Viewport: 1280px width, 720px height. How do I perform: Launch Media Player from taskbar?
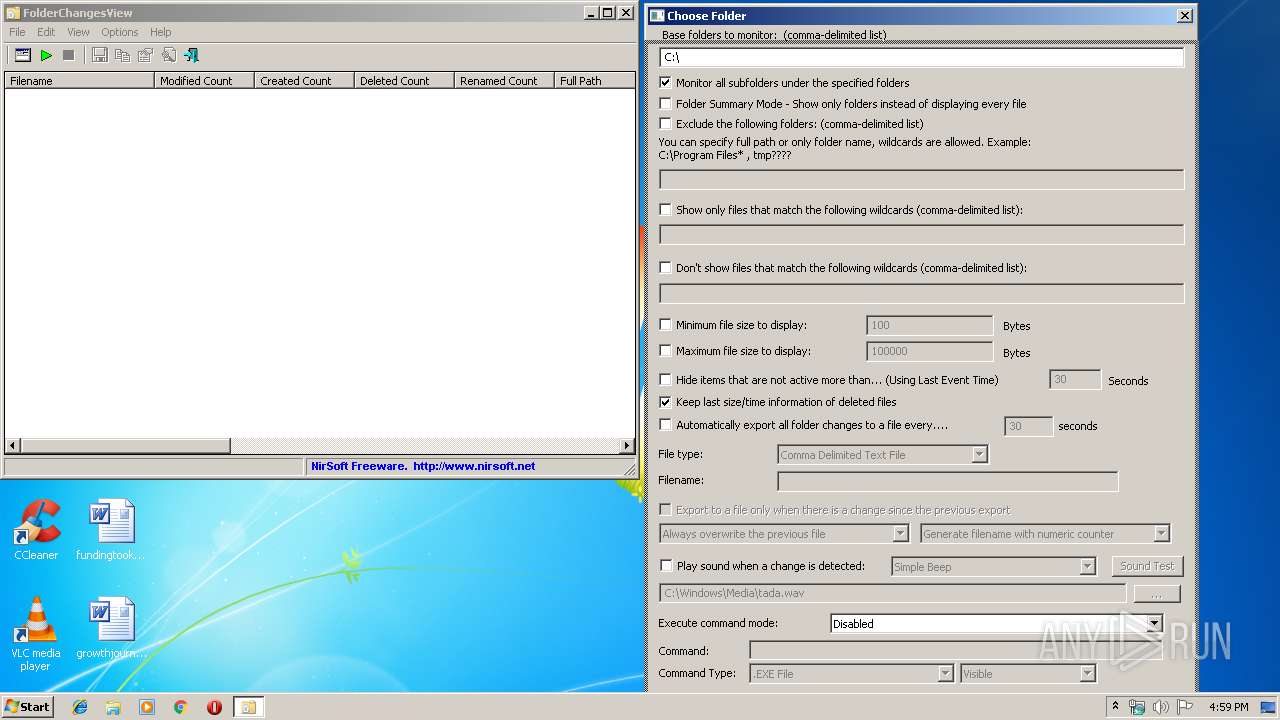[x=147, y=707]
